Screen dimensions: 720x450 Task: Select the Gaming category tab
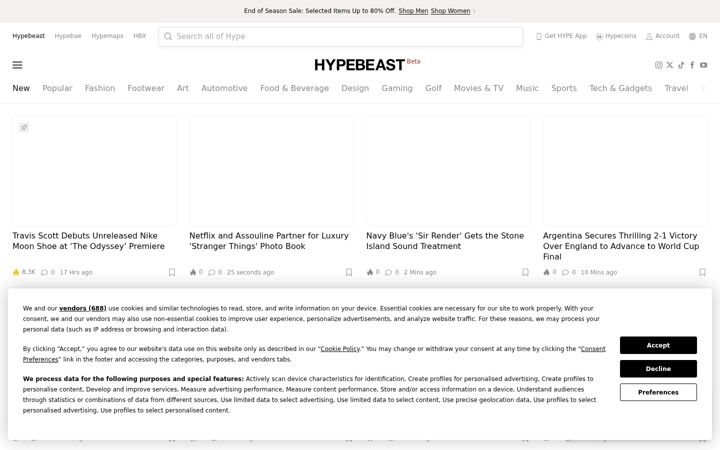point(397,88)
